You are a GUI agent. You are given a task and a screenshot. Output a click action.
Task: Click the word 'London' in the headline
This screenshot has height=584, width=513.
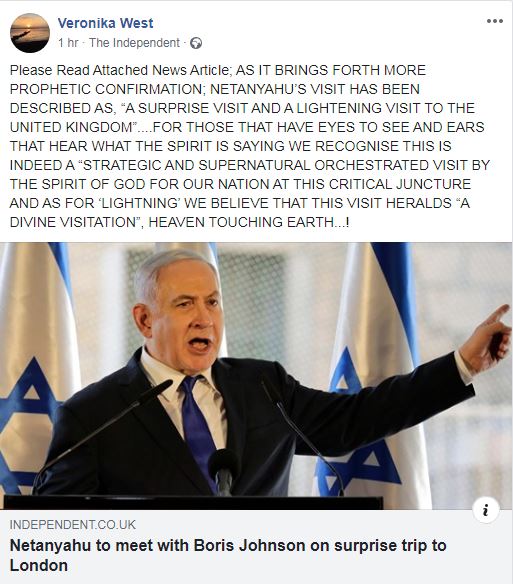tap(39, 565)
